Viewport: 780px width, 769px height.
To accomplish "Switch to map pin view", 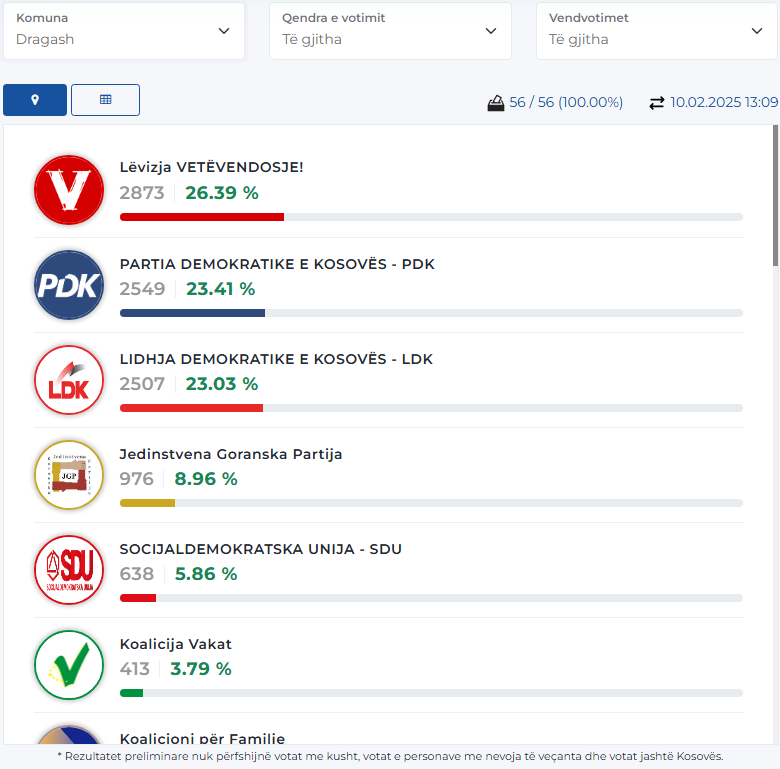I will [35, 100].
